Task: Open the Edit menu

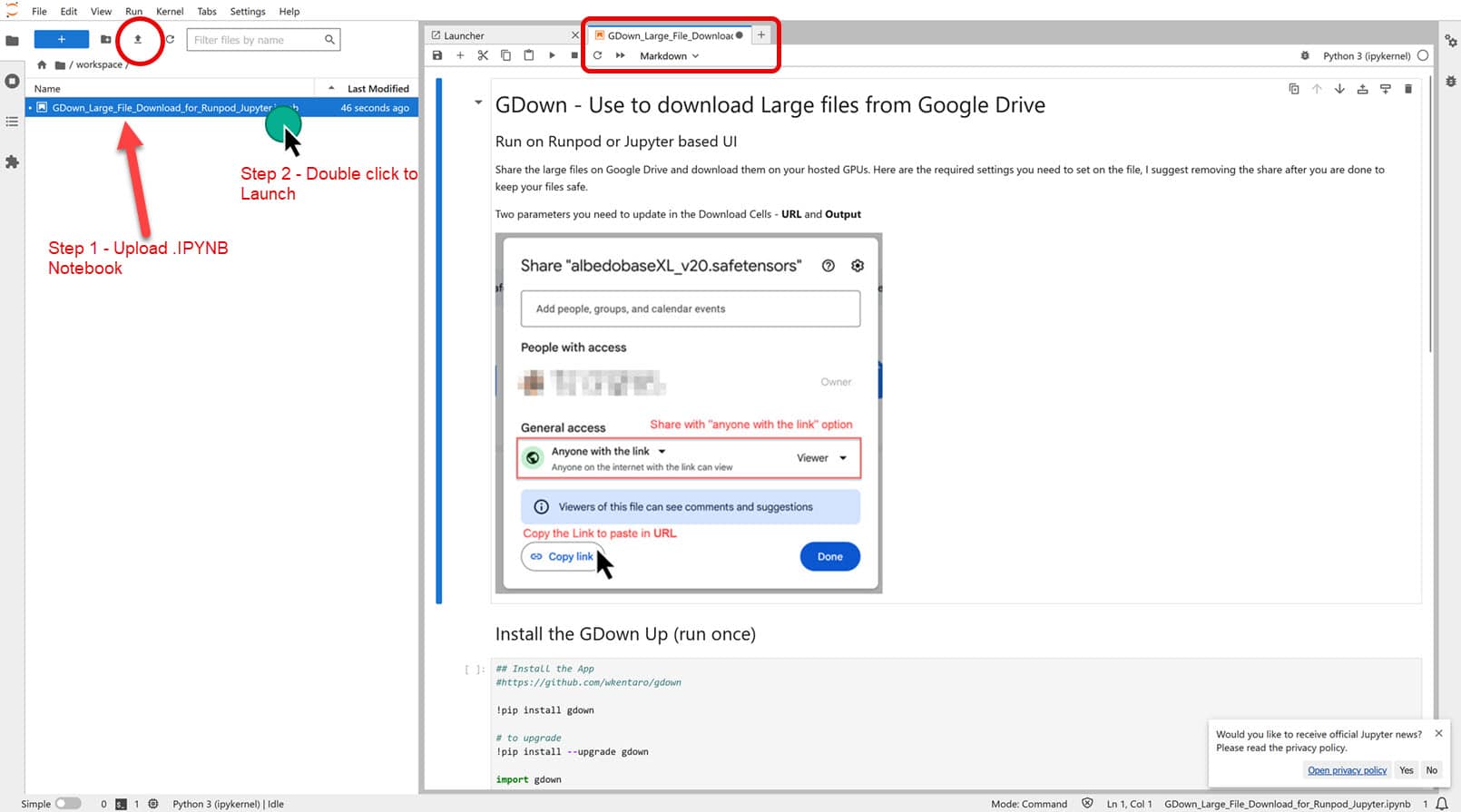Action: pos(69,11)
